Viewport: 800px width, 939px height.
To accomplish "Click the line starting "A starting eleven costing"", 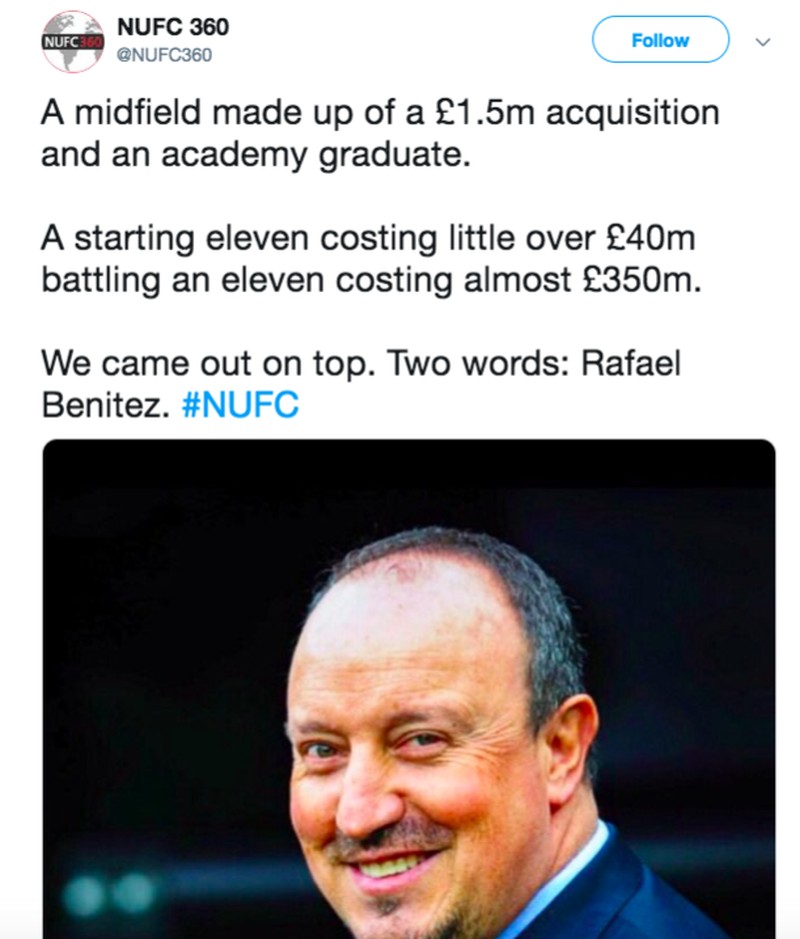I will pos(366,238).
